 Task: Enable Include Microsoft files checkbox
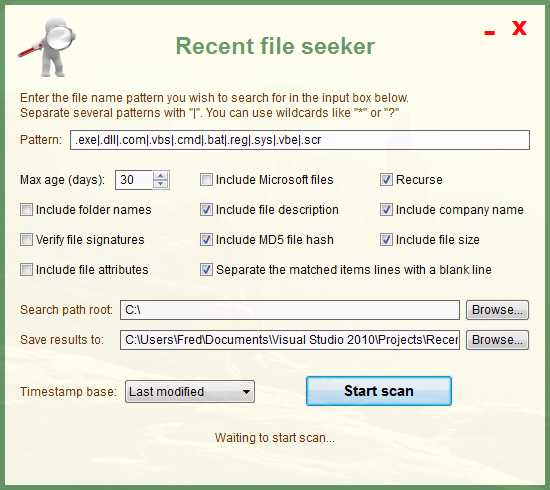[206, 180]
